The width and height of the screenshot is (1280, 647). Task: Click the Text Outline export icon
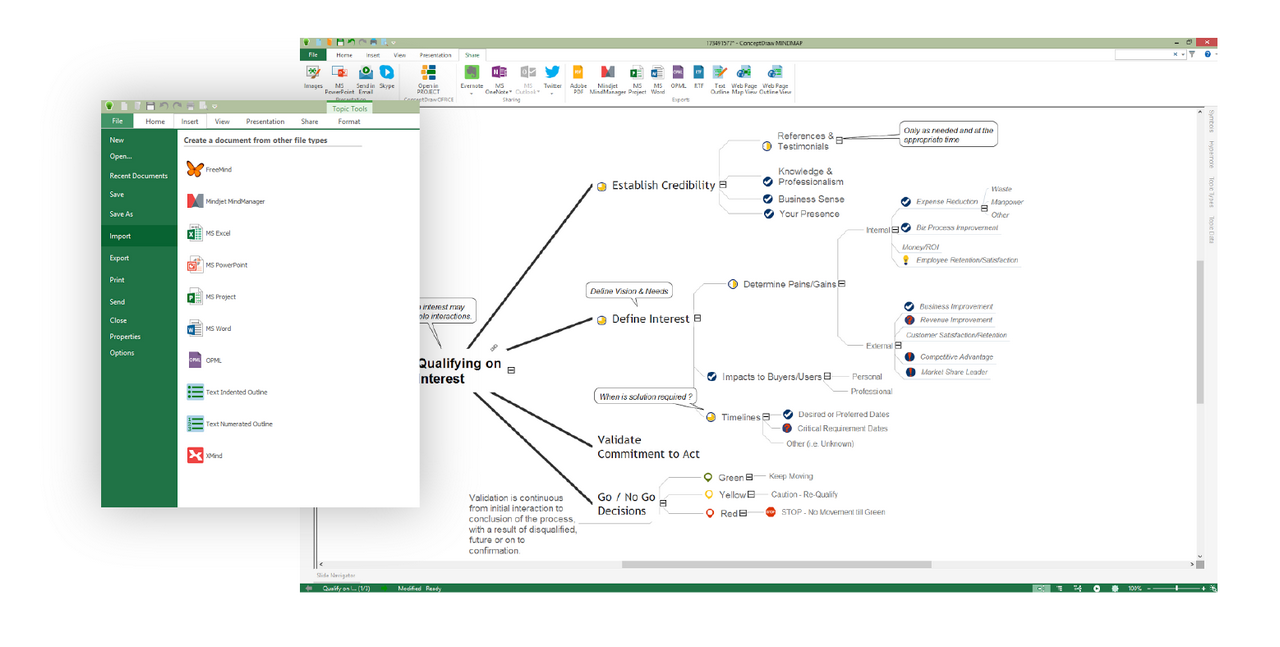pyautogui.click(x=720, y=72)
